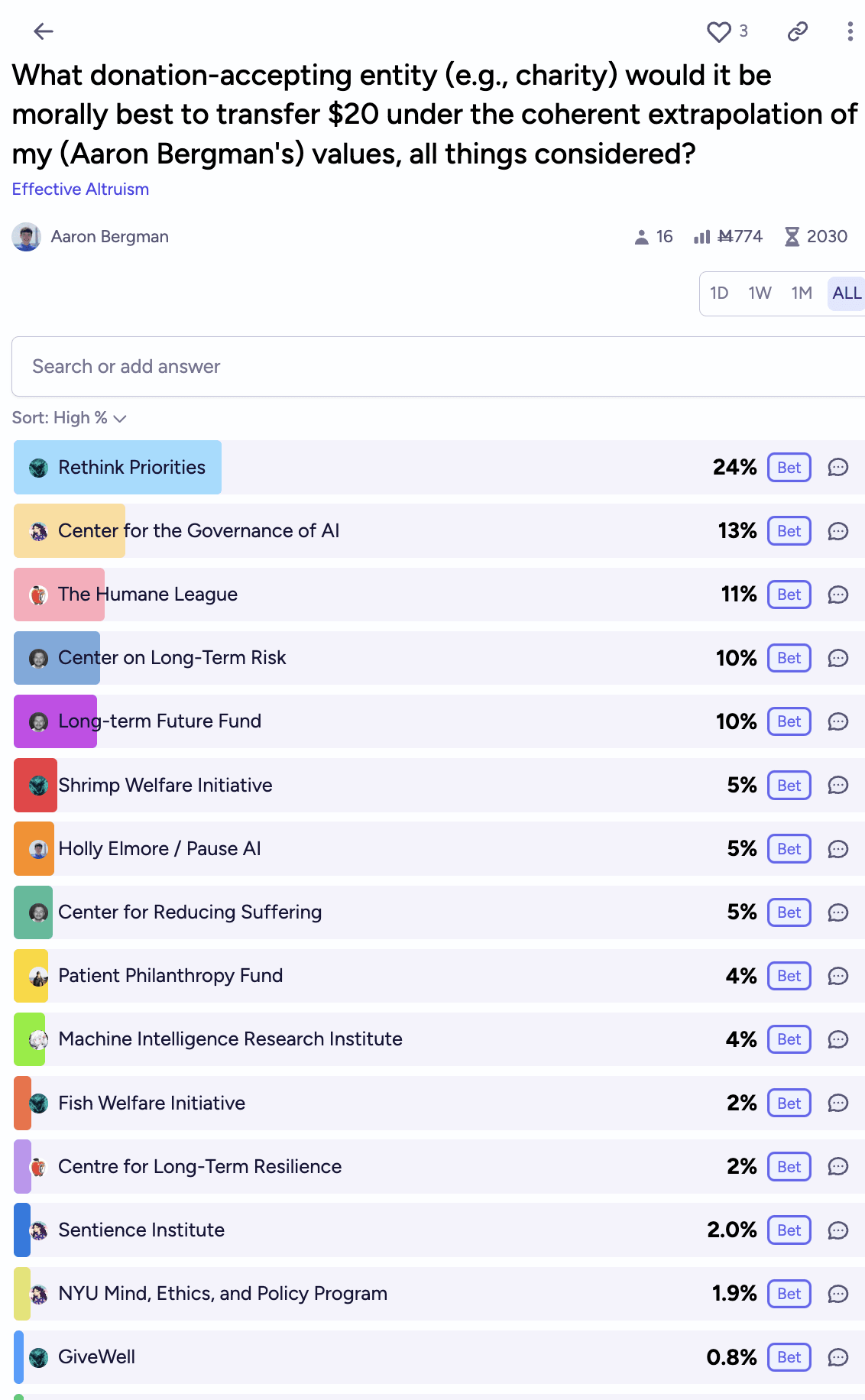Open the Effective Altruism topic link

pos(80,189)
